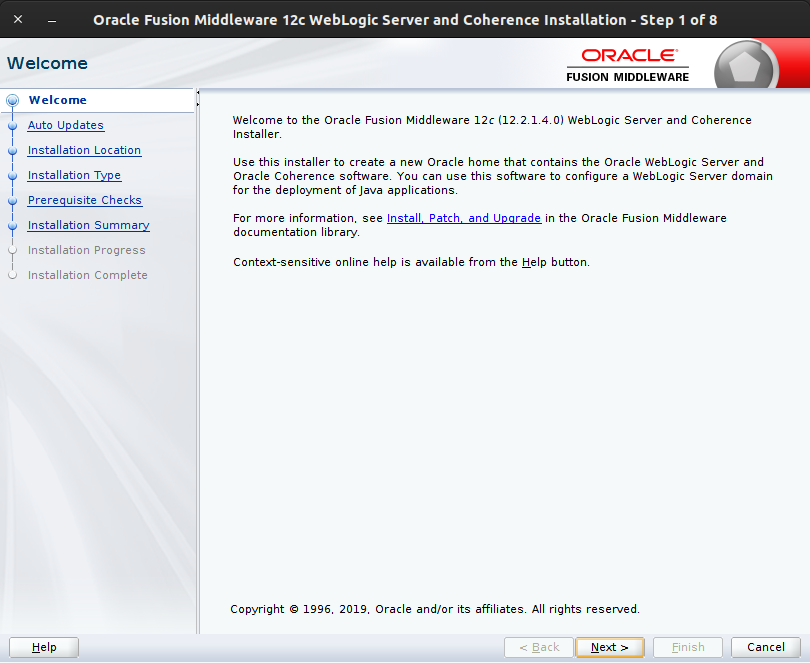Click the Installation Complete step label
This screenshot has width=810, height=663.
click(x=88, y=275)
